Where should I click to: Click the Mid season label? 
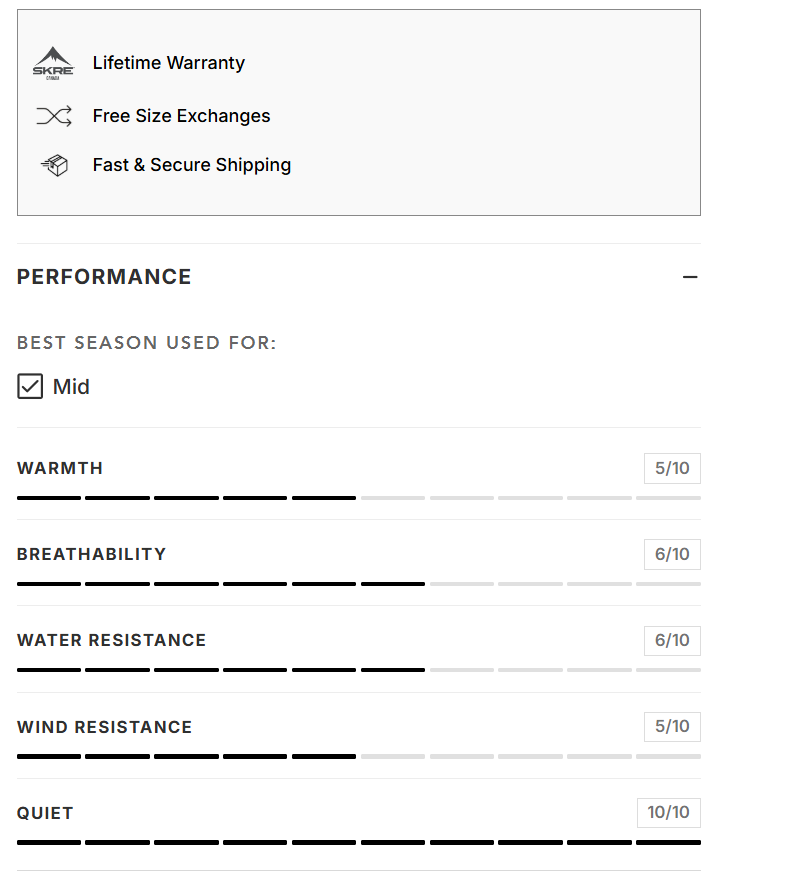tap(71, 387)
